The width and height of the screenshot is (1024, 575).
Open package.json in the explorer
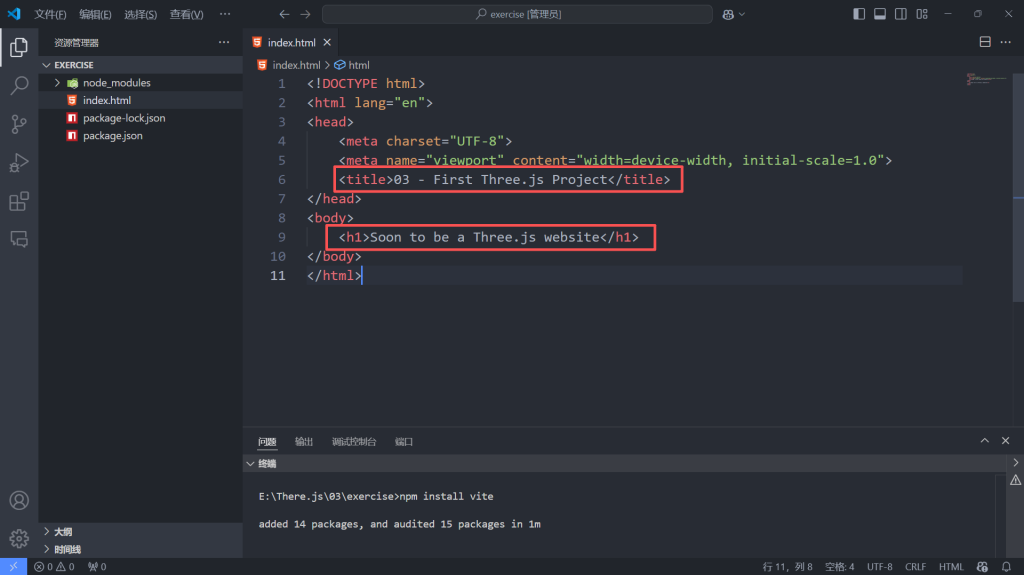coord(112,136)
